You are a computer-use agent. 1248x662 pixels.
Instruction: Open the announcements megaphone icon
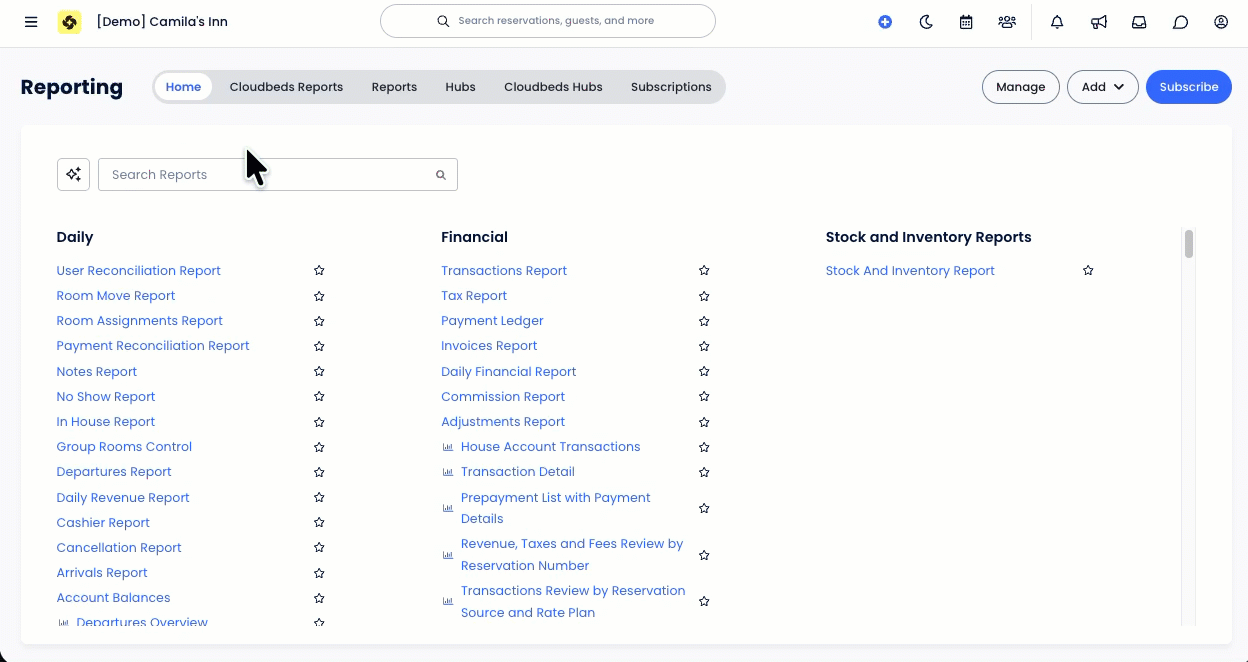(1099, 22)
